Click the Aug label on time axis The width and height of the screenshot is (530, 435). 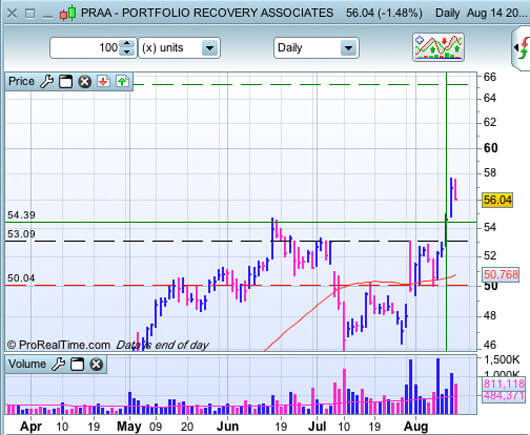(416, 426)
